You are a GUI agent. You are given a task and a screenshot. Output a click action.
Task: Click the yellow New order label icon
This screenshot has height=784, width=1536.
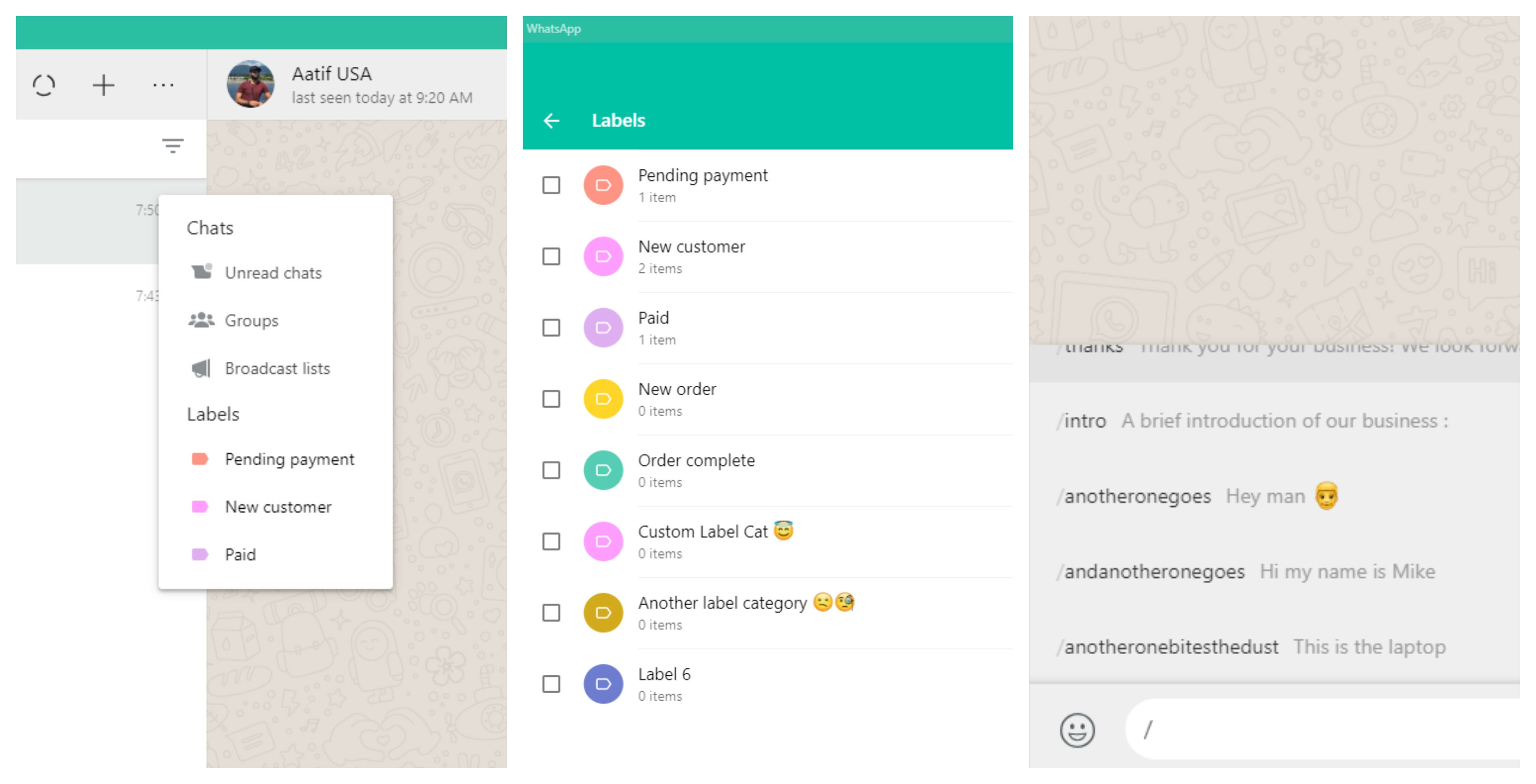603,399
